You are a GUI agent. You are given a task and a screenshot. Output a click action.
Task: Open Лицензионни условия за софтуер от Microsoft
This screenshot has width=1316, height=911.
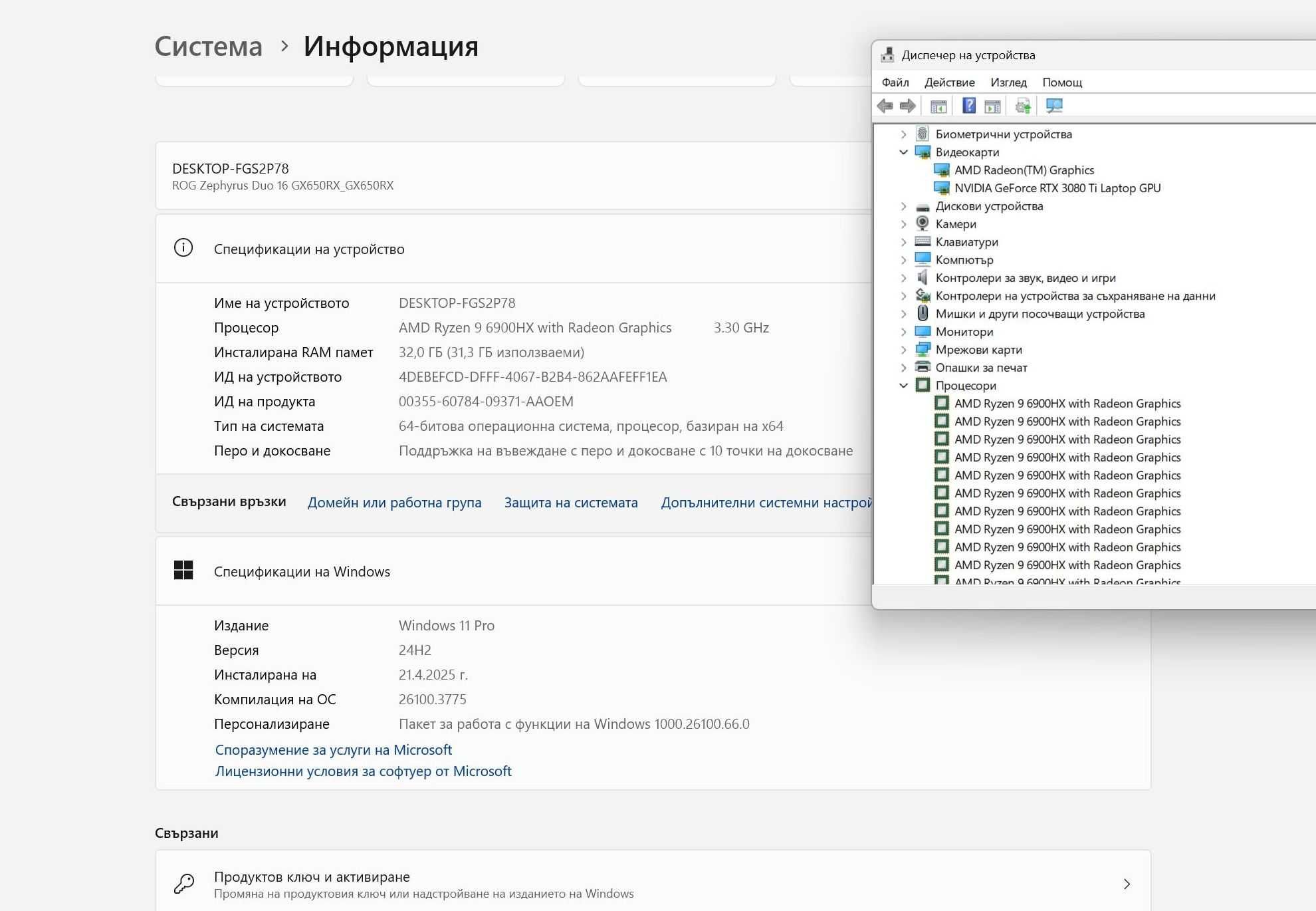coord(363,771)
